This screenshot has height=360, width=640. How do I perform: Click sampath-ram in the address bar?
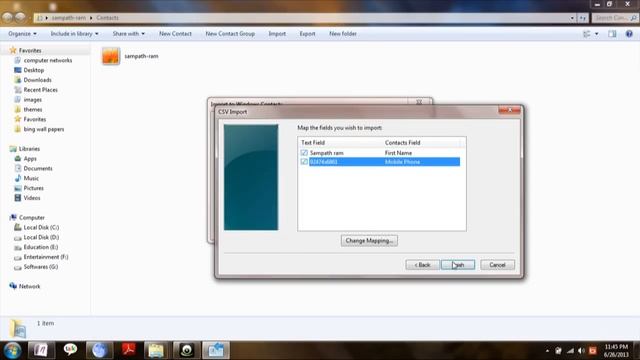69,18
